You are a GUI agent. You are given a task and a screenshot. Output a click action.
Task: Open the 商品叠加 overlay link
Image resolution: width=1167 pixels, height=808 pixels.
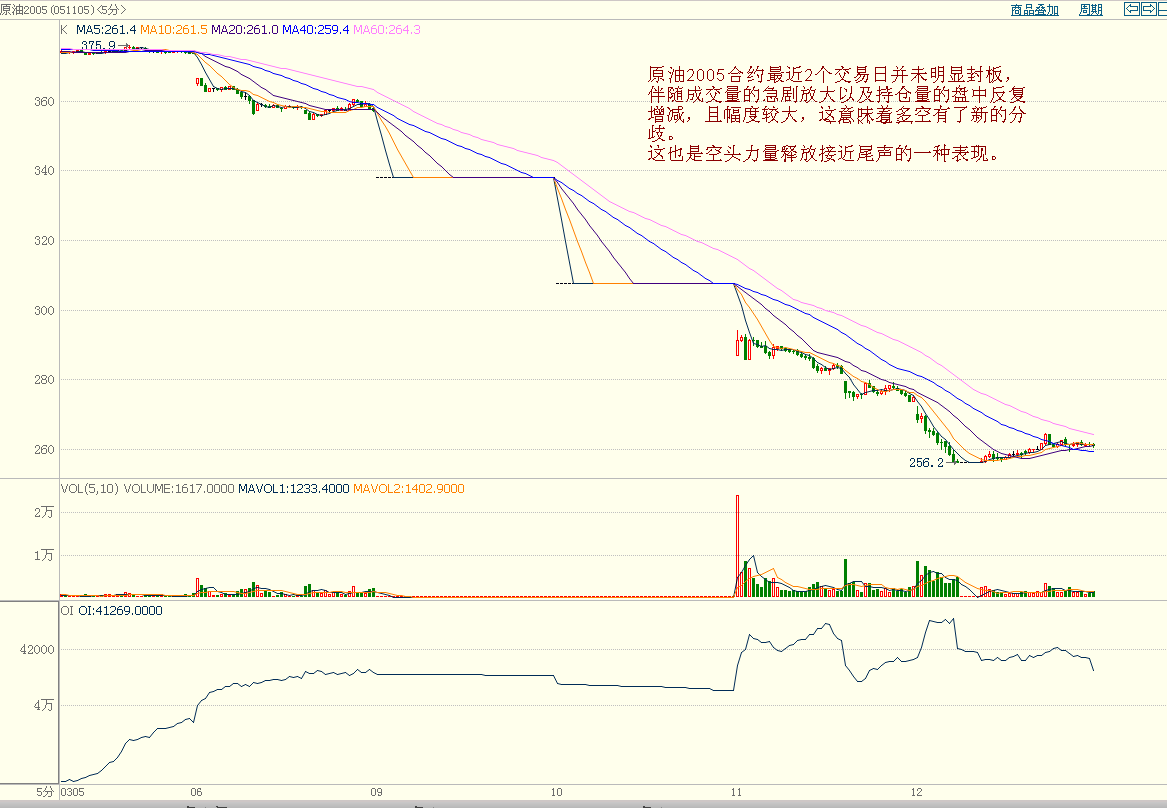(1034, 10)
